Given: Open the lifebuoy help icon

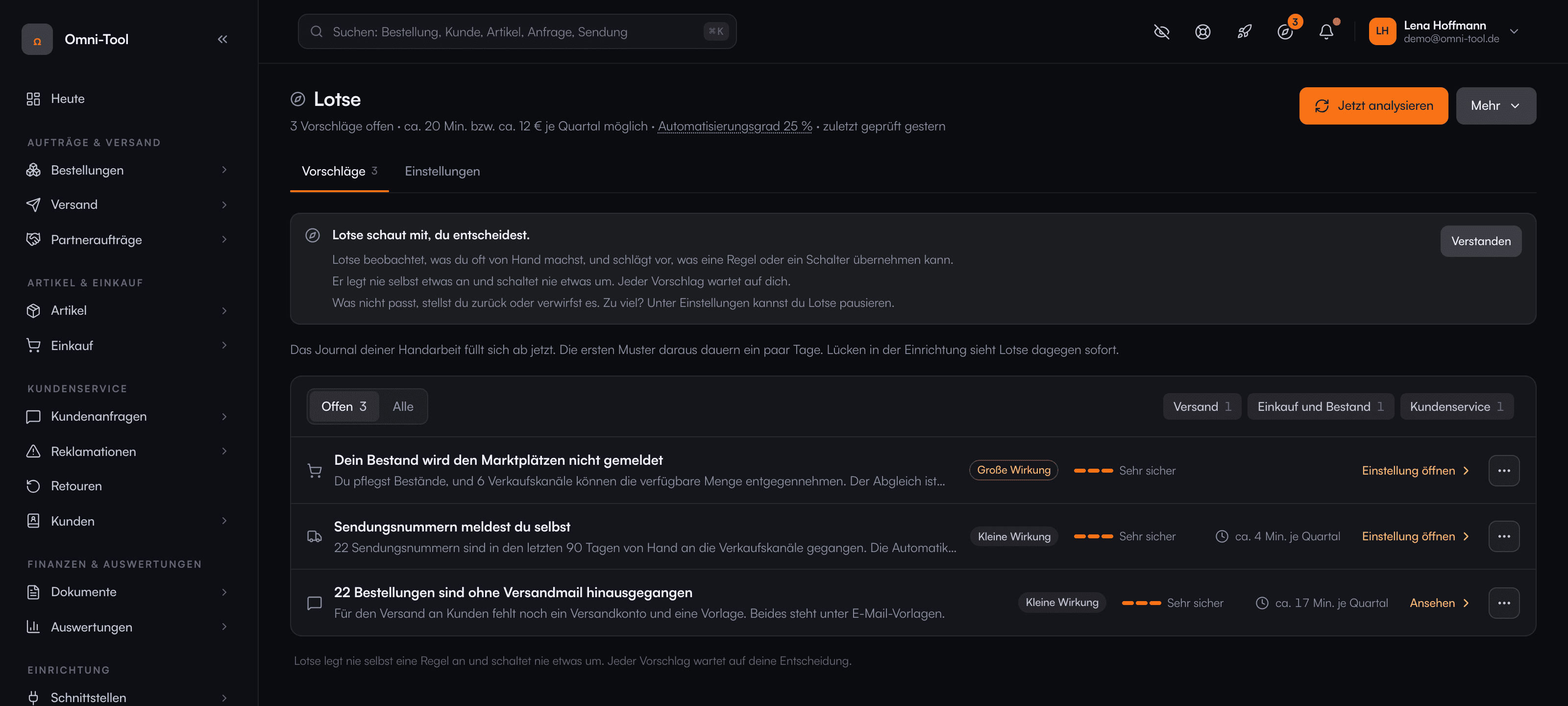Looking at the screenshot, I should 1202,32.
